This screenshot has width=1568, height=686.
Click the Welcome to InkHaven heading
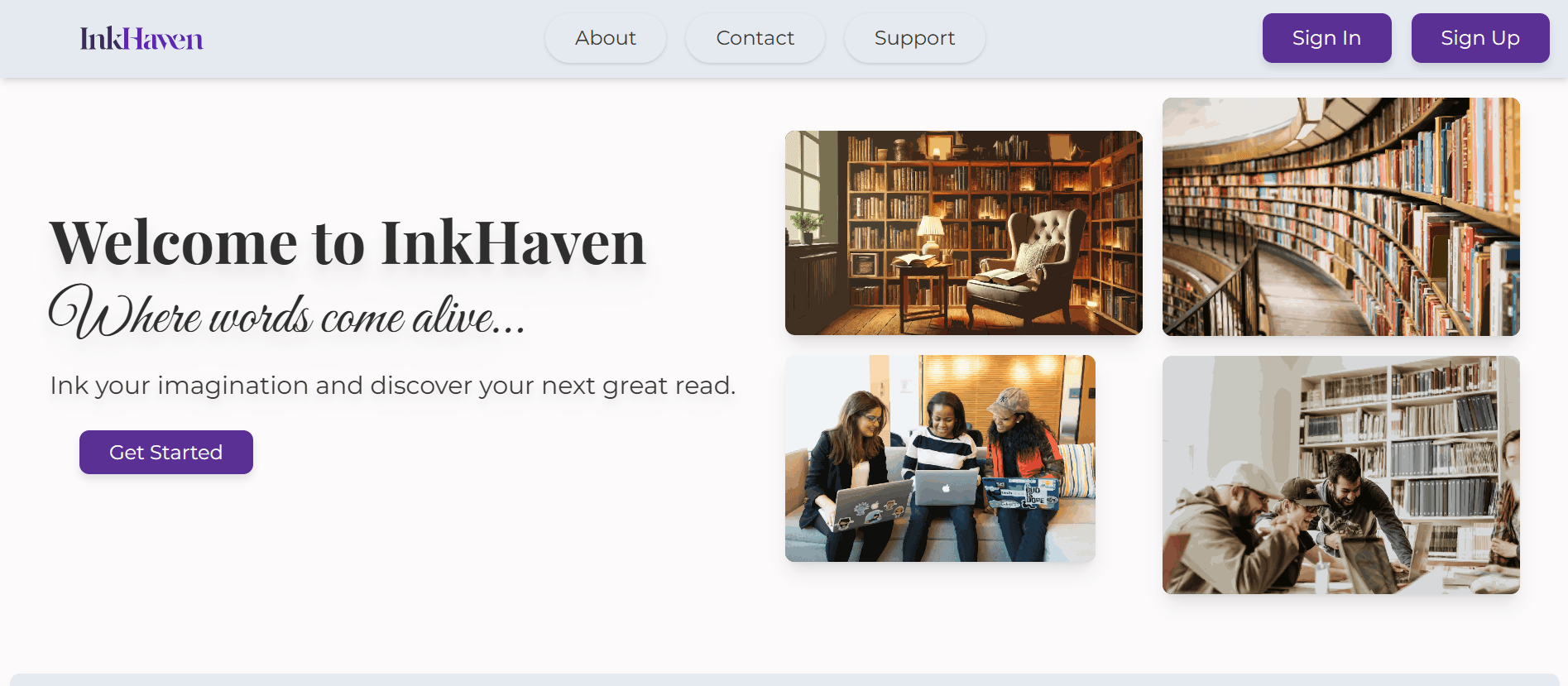(x=348, y=243)
